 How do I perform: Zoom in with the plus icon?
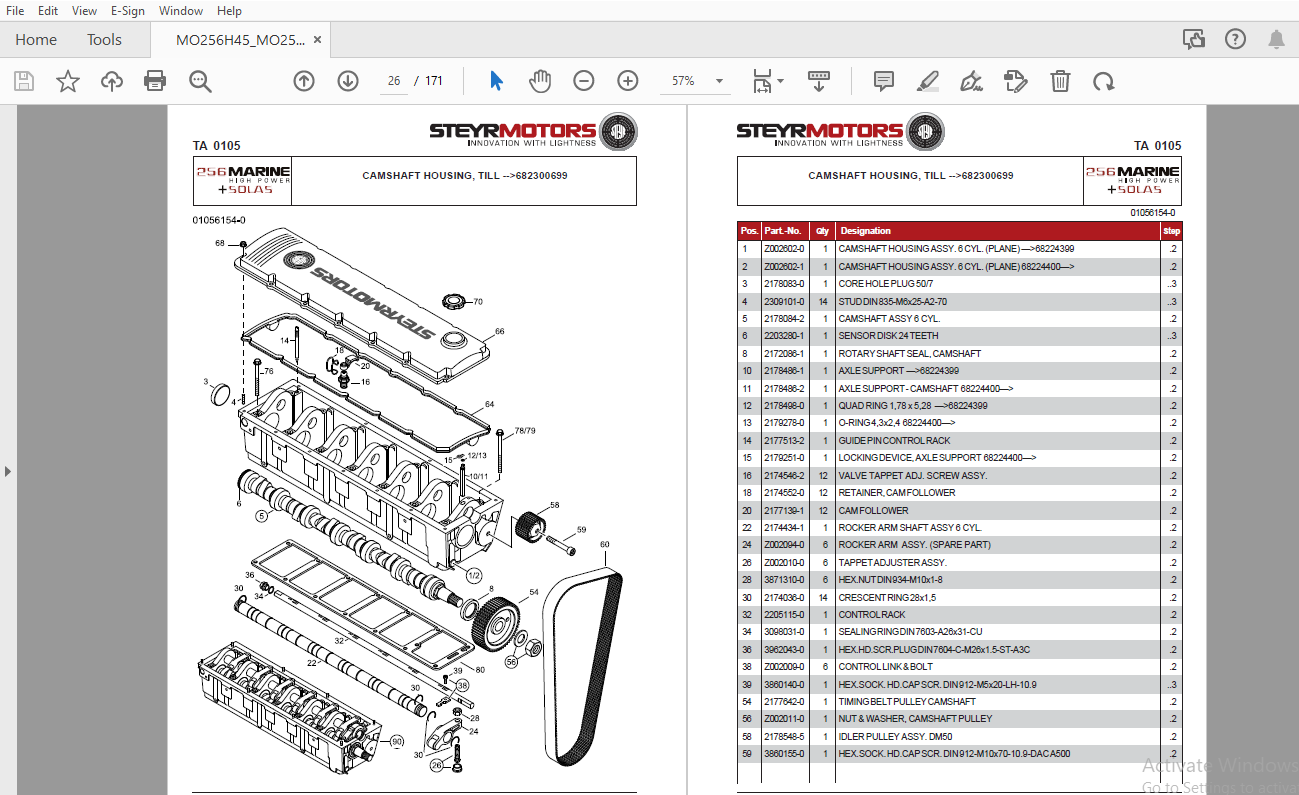[628, 81]
